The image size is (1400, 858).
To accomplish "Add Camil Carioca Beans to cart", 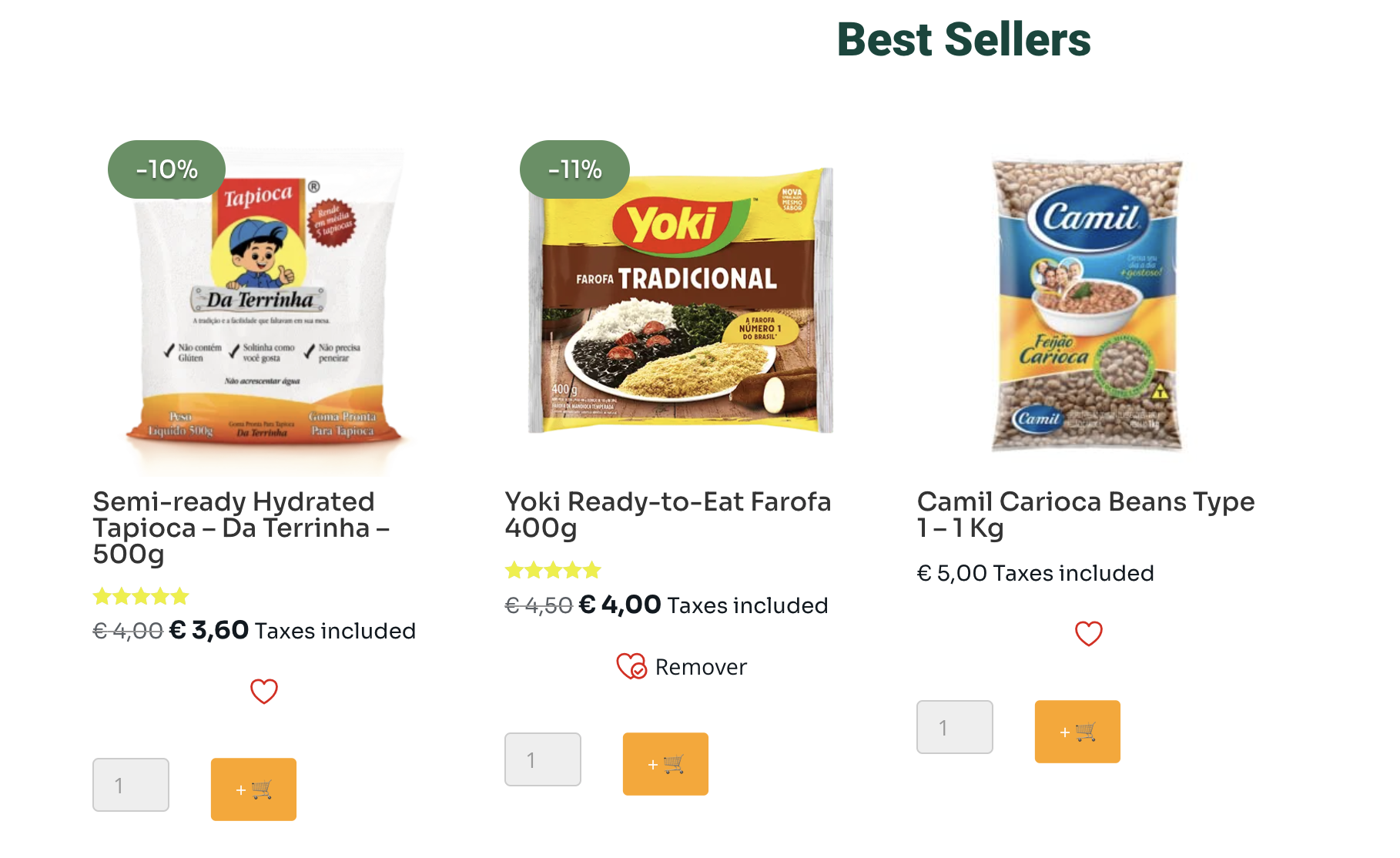I will [x=1077, y=732].
